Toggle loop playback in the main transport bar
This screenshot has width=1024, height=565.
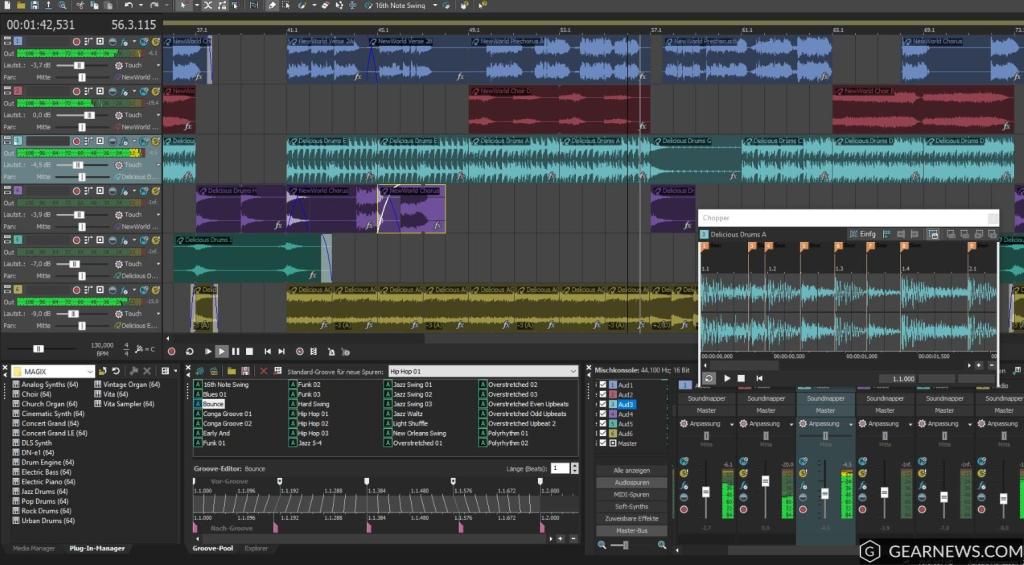[x=189, y=351]
